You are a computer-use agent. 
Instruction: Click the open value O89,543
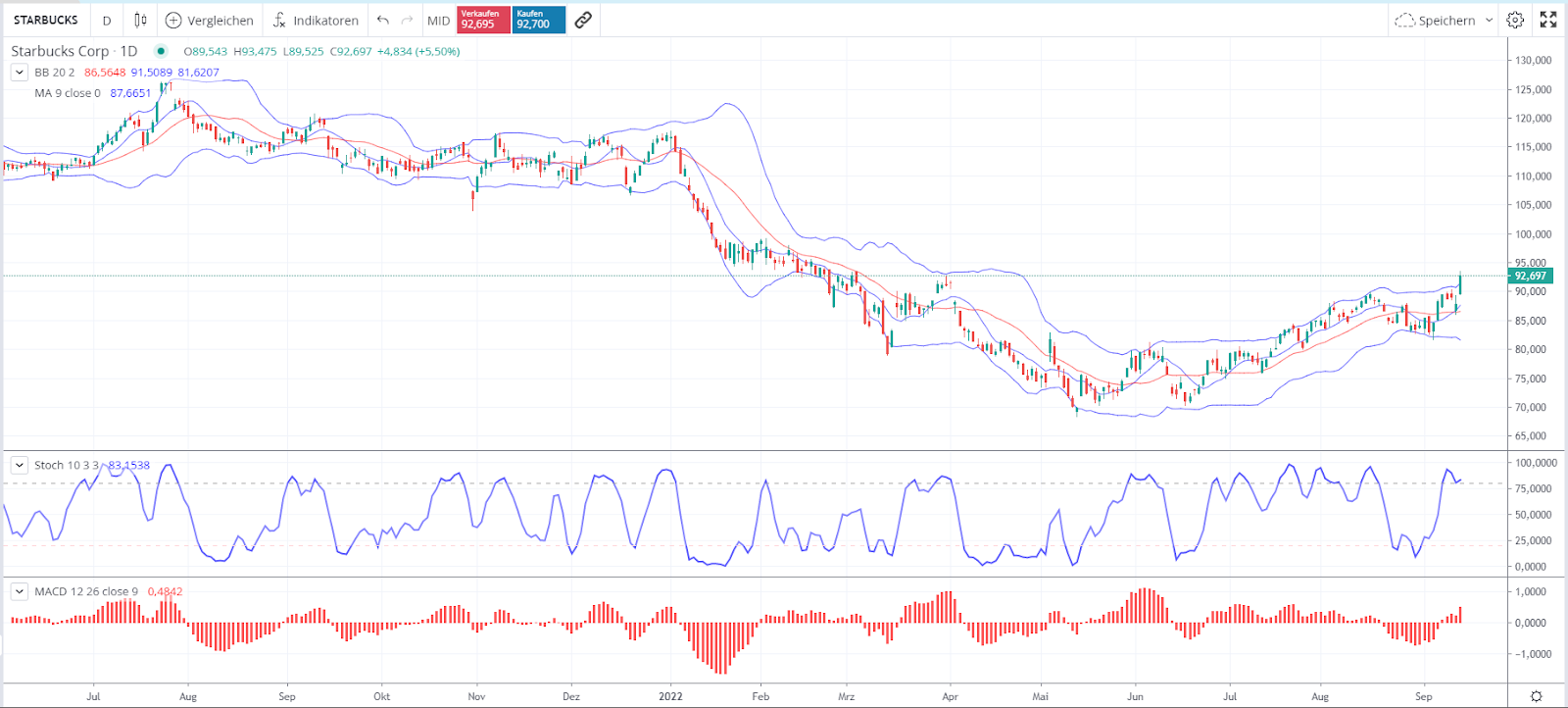206,51
